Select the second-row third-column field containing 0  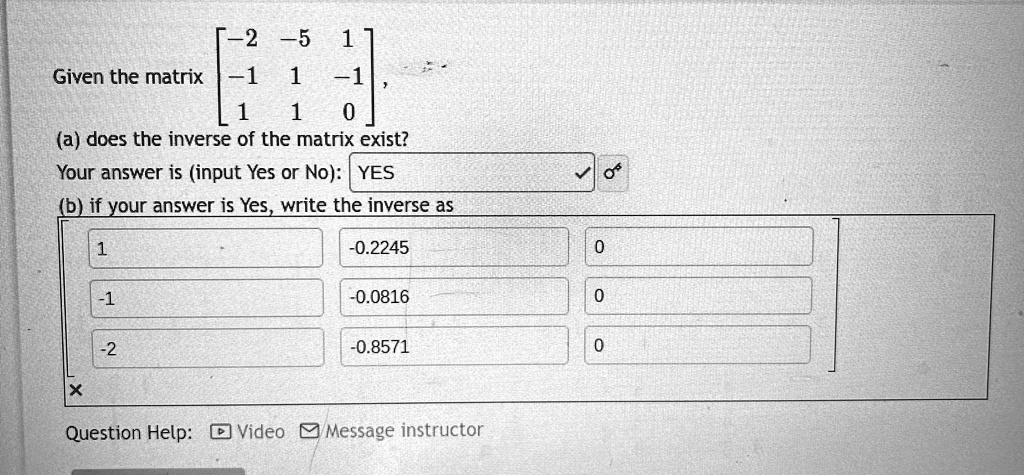pos(698,295)
